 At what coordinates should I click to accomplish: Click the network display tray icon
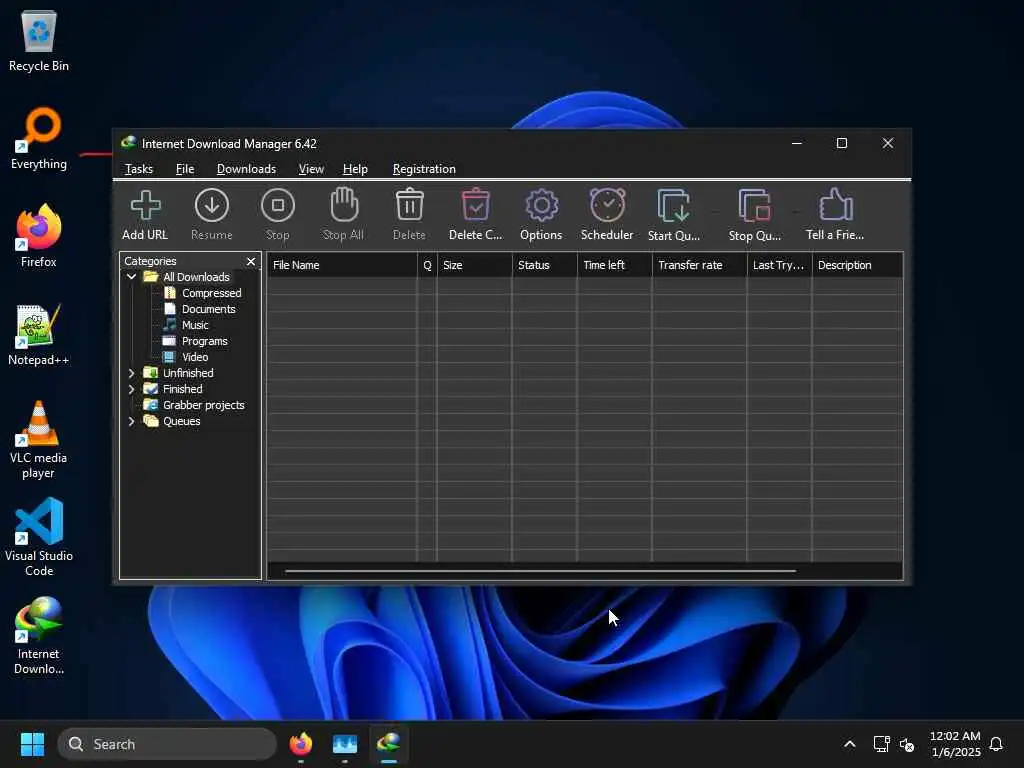point(881,744)
